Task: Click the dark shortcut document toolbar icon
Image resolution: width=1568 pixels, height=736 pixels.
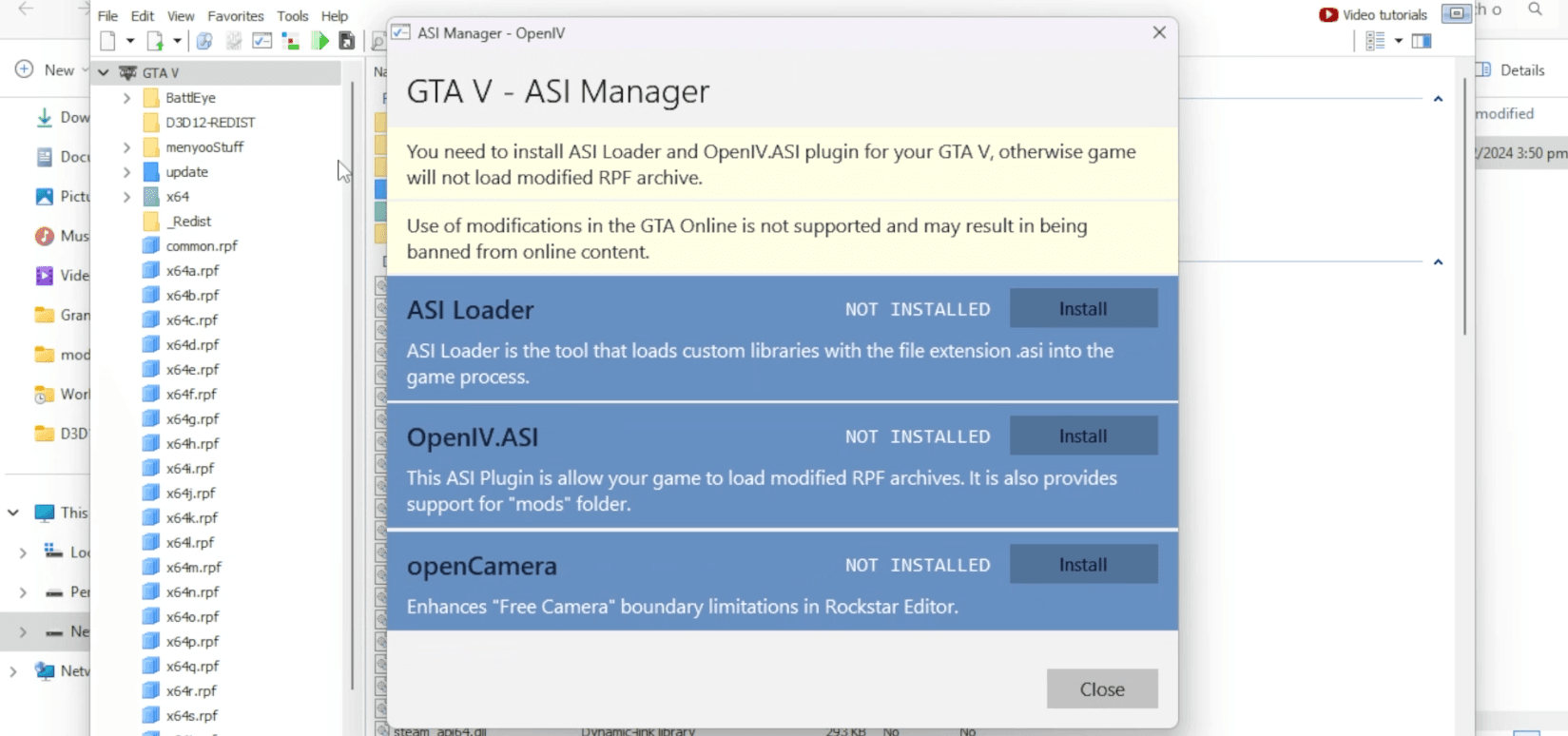Action: tap(347, 41)
